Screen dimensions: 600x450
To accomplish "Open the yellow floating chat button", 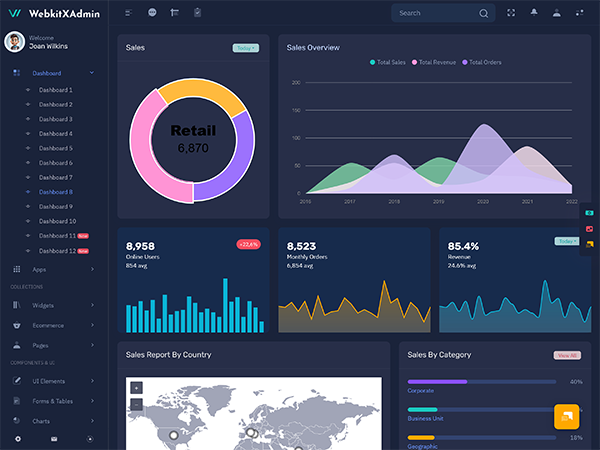I will 567,416.
